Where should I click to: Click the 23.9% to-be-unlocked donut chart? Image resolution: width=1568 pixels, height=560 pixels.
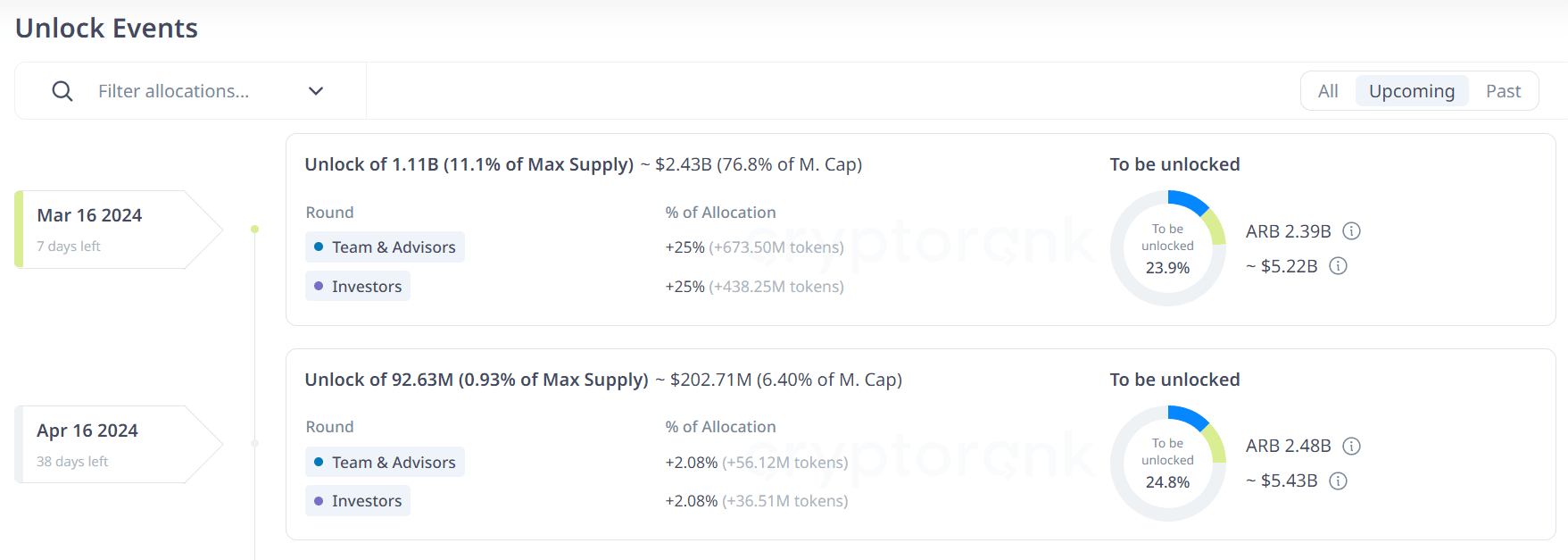[x=1167, y=248]
